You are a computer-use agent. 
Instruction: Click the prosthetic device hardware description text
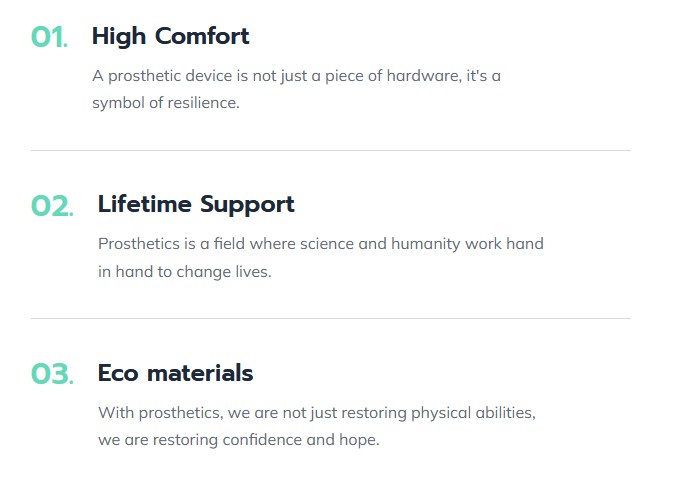click(x=297, y=76)
